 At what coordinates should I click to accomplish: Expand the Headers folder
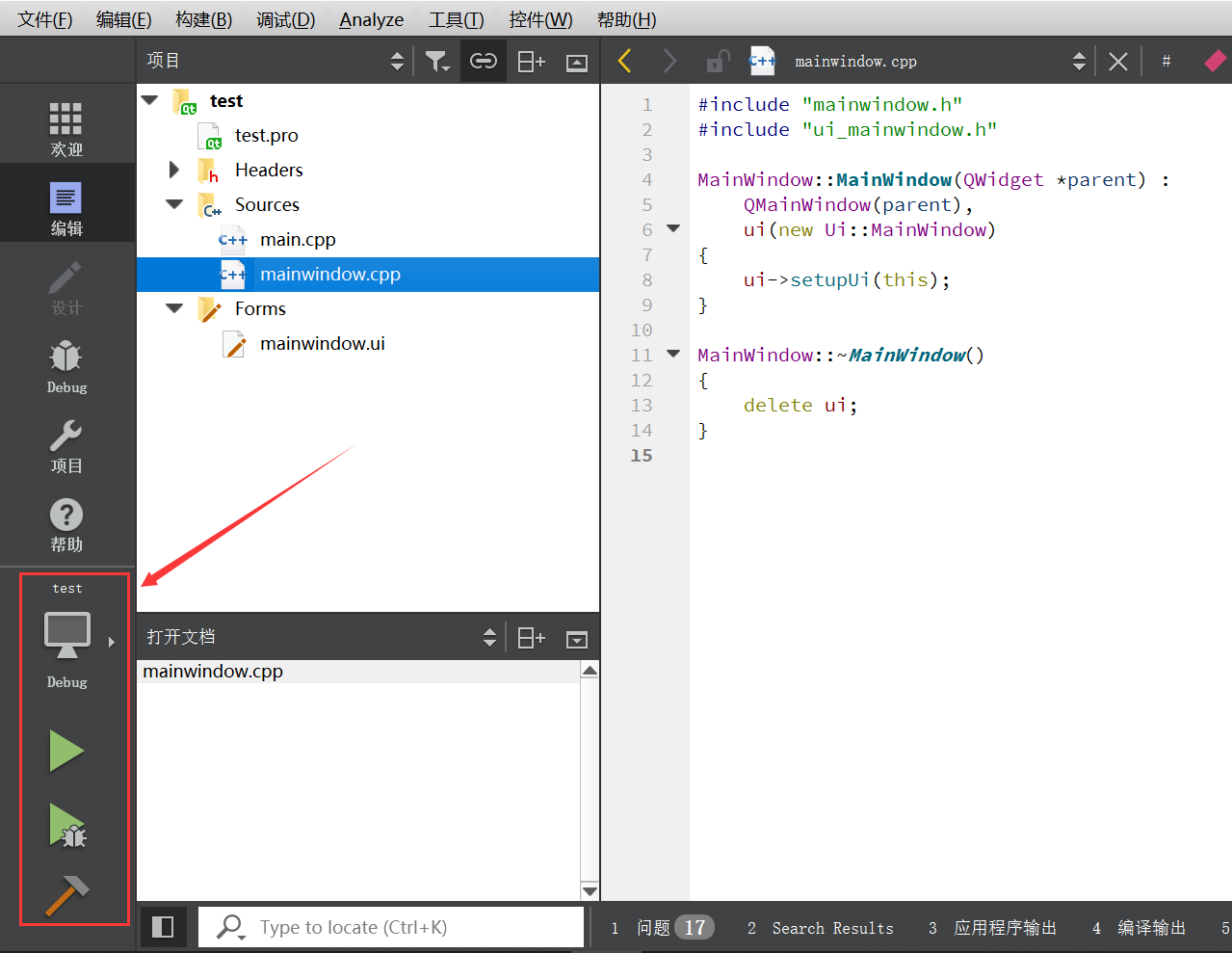(174, 170)
